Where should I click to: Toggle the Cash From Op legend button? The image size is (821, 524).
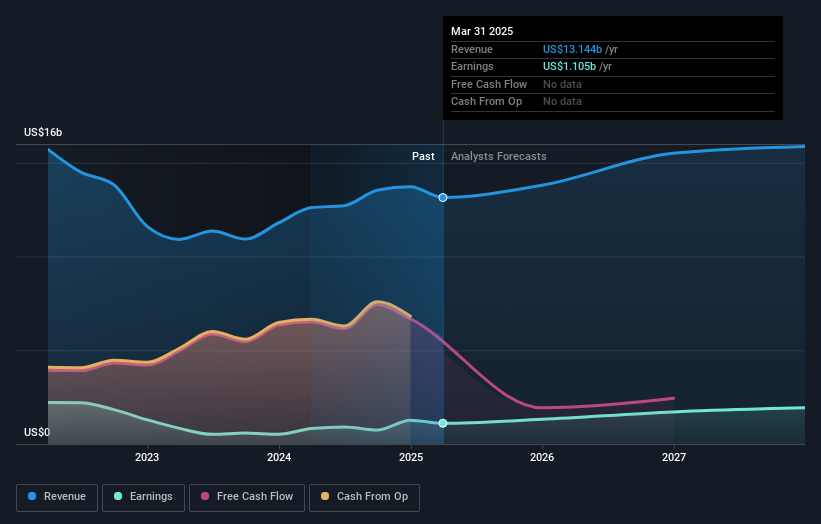click(364, 497)
